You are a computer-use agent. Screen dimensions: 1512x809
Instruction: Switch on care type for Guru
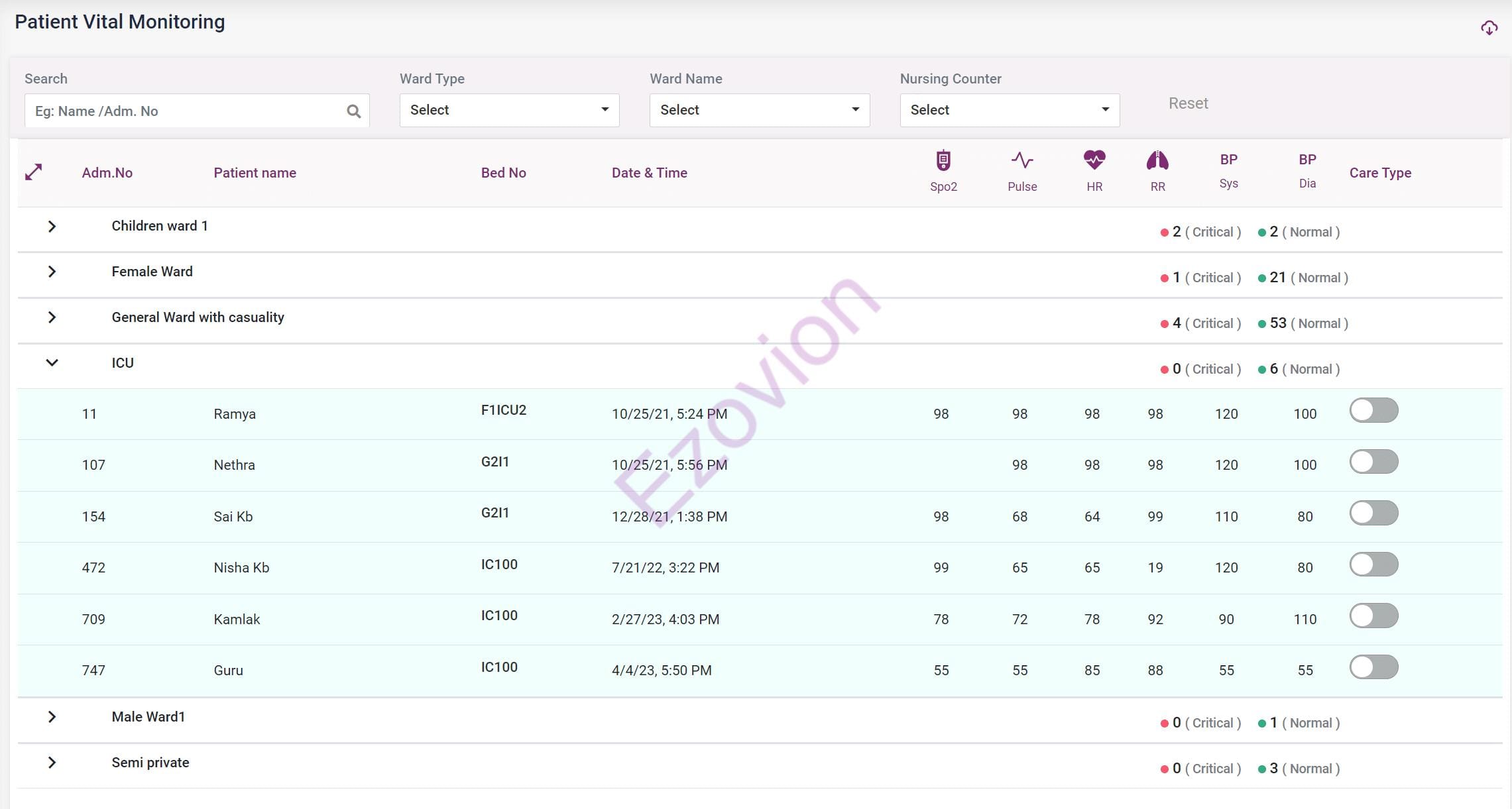coord(1373,667)
